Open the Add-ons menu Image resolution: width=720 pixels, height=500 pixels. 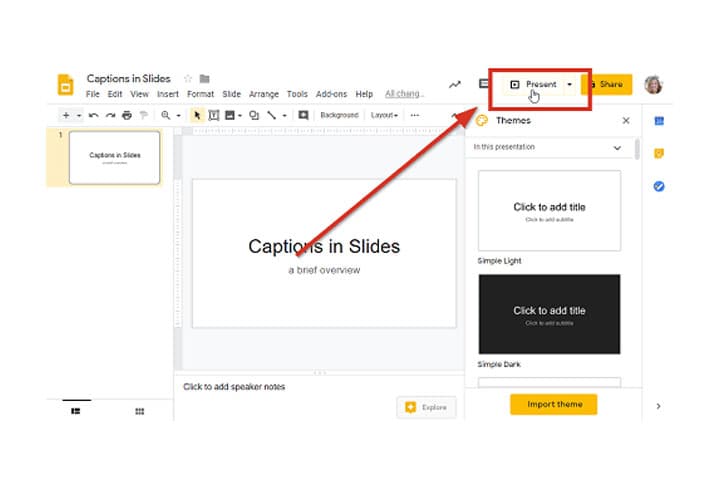pyautogui.click(x=331, y=94)
